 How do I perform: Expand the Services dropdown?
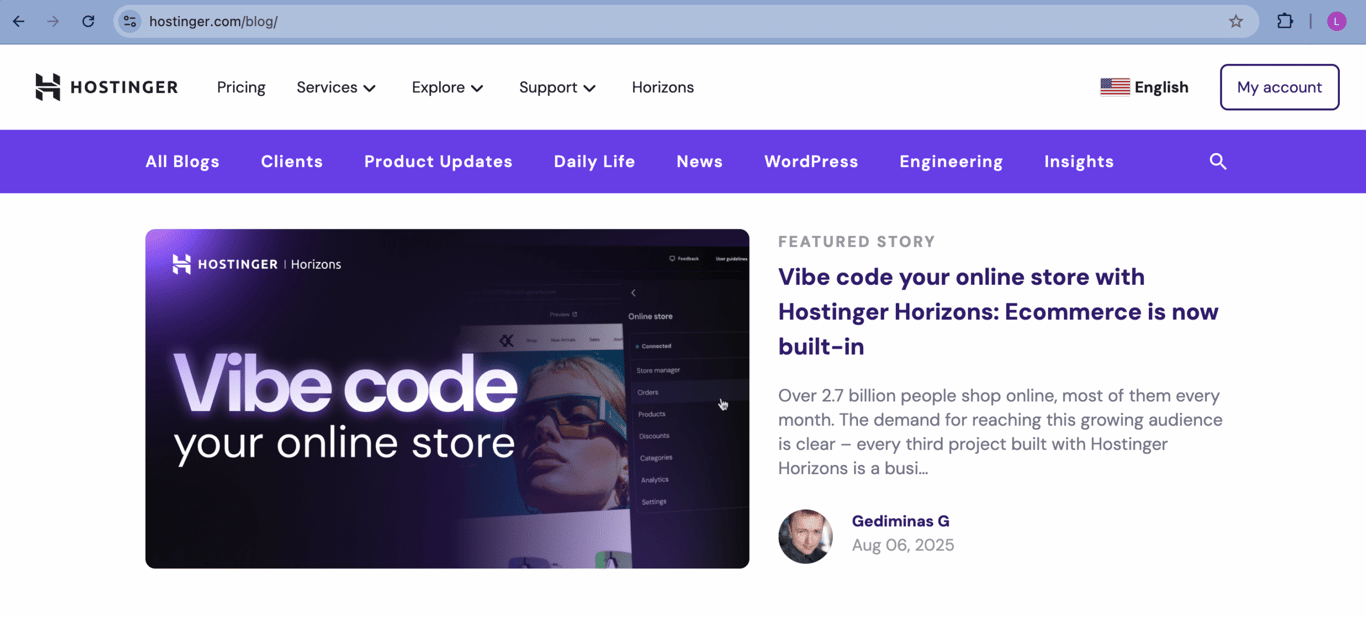(336, 87)
